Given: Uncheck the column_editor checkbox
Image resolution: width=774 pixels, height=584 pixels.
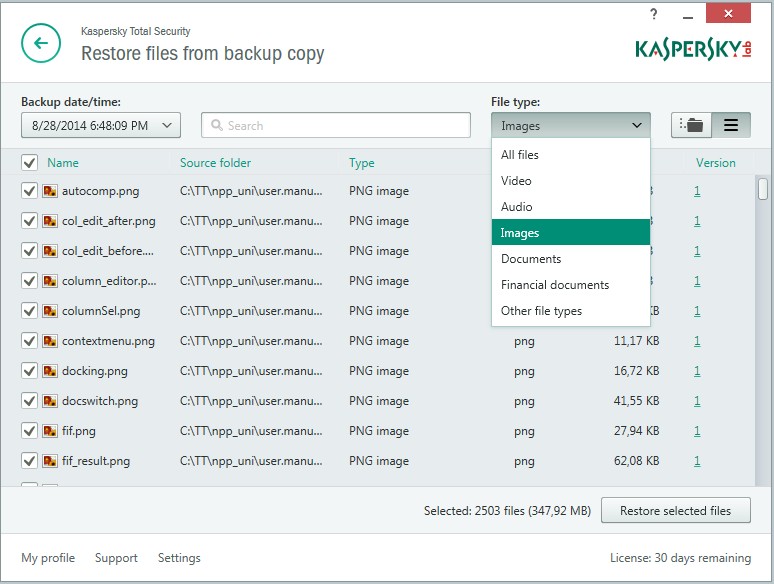Looking at the screenshot, I should click(x=30, y=280).
